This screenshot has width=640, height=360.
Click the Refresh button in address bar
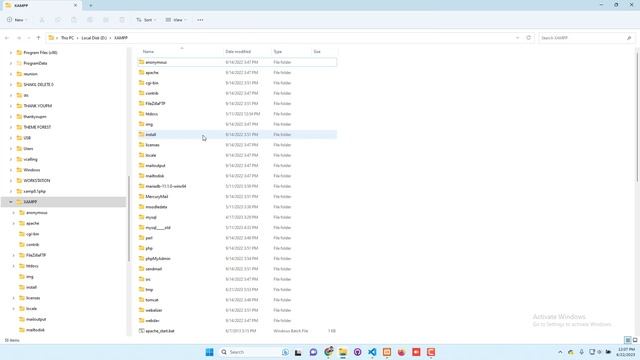pos(529,38)
